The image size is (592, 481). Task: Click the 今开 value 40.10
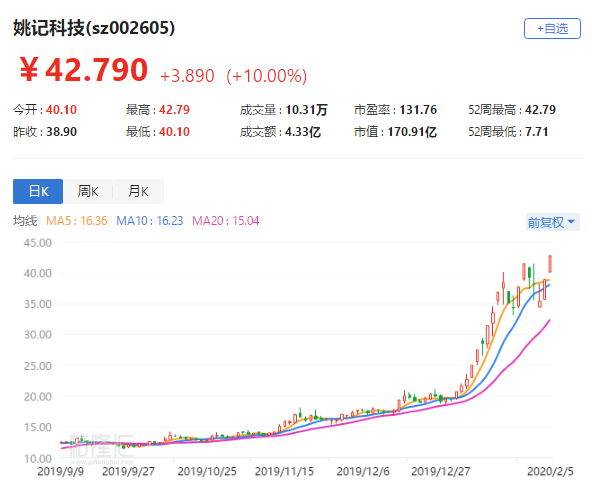click(61, 110)
